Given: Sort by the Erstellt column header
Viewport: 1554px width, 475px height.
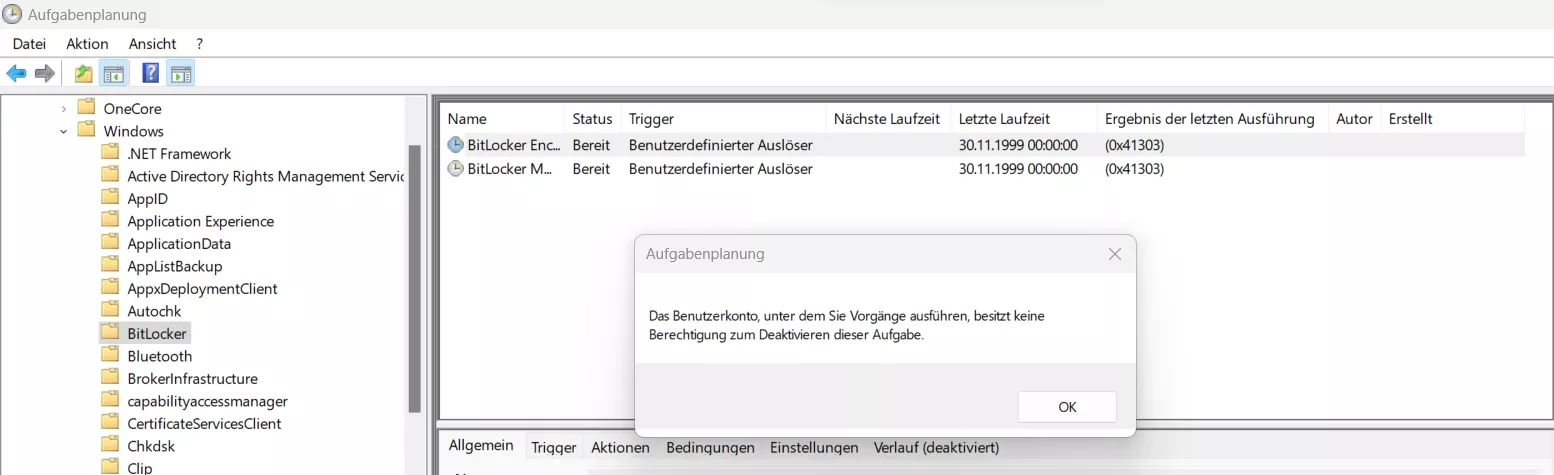Looking at the screenshot, I should 1411,119.
